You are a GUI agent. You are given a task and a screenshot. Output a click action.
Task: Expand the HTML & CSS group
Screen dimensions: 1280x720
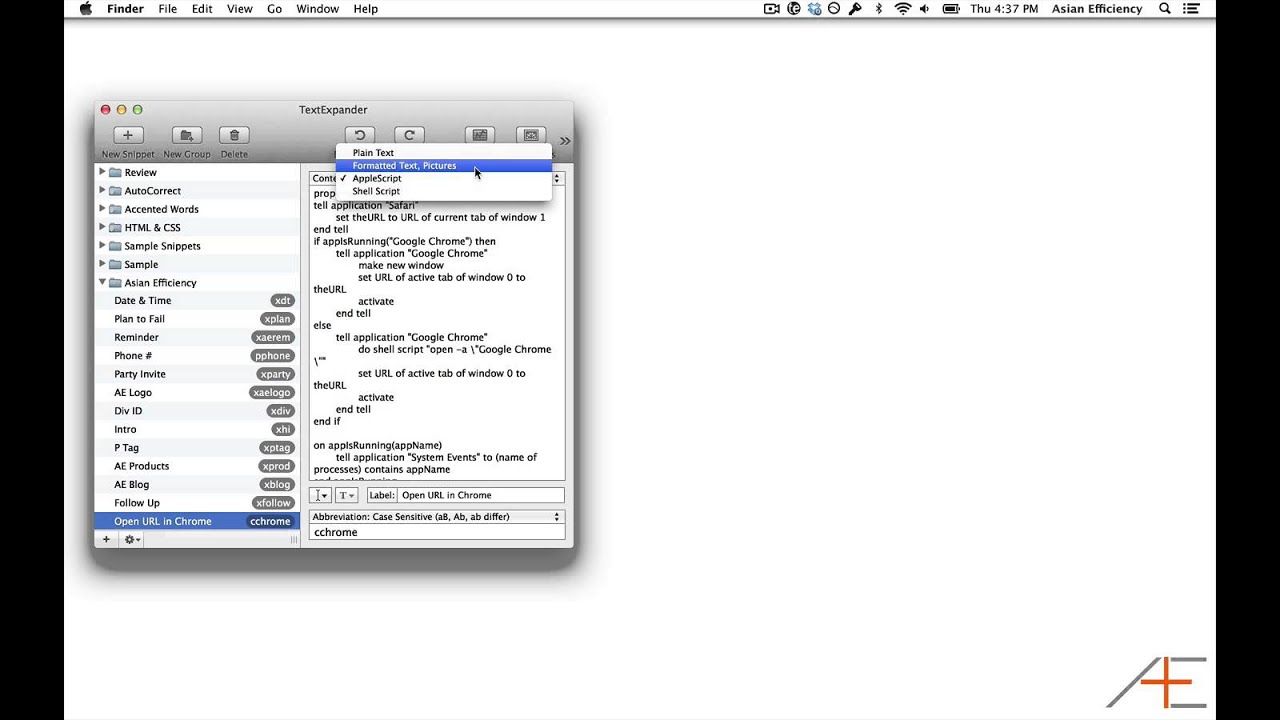click(x=102, y=227)
